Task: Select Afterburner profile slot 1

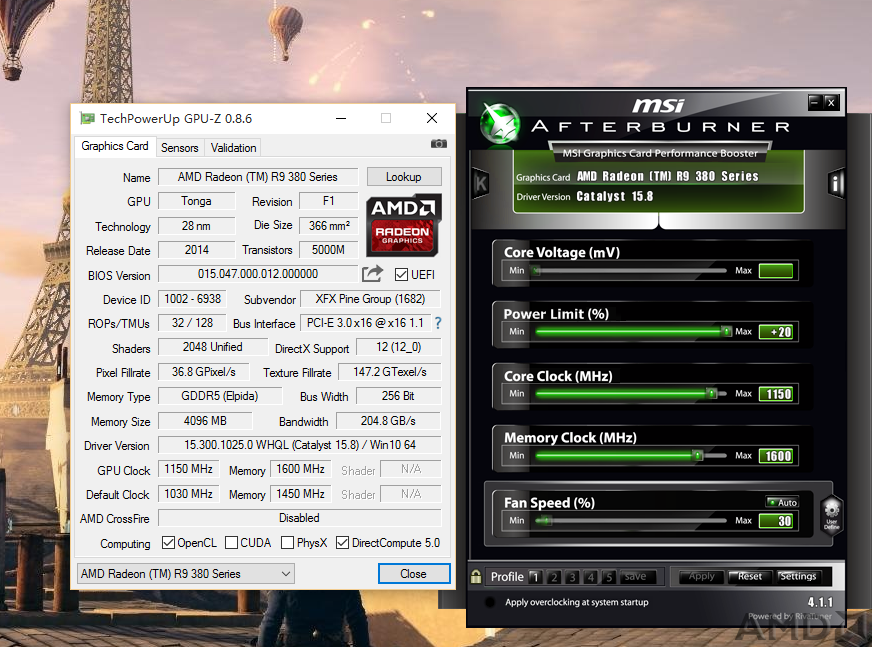Action: pos(536,577)
